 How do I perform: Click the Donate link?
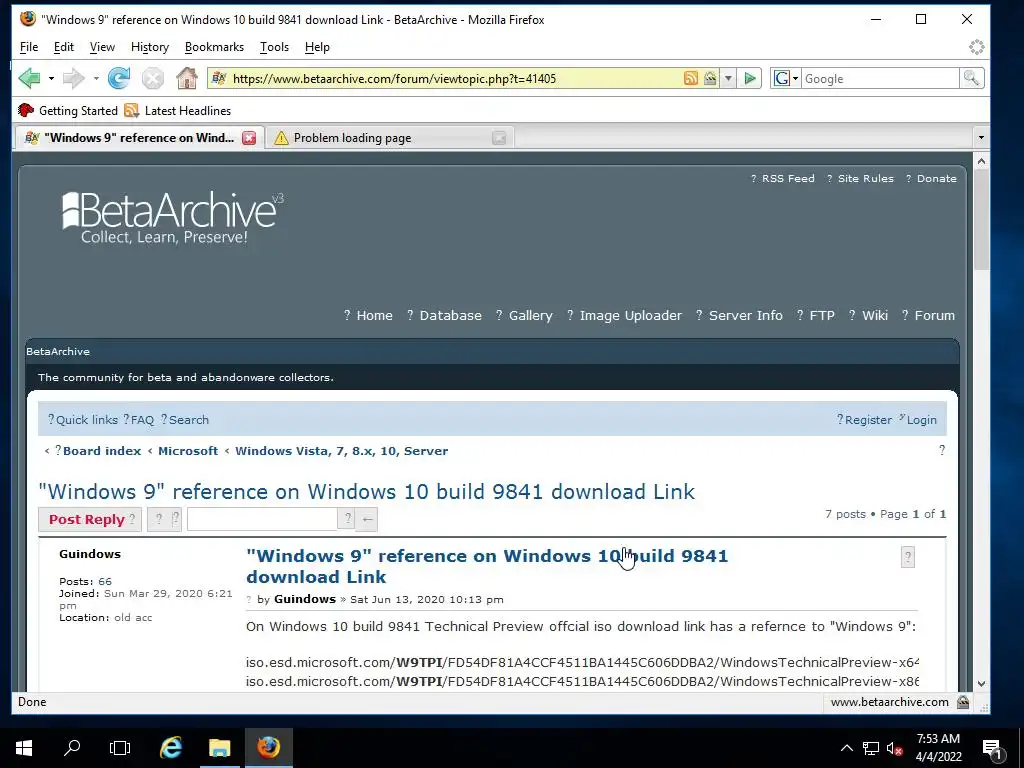(936, 178)
